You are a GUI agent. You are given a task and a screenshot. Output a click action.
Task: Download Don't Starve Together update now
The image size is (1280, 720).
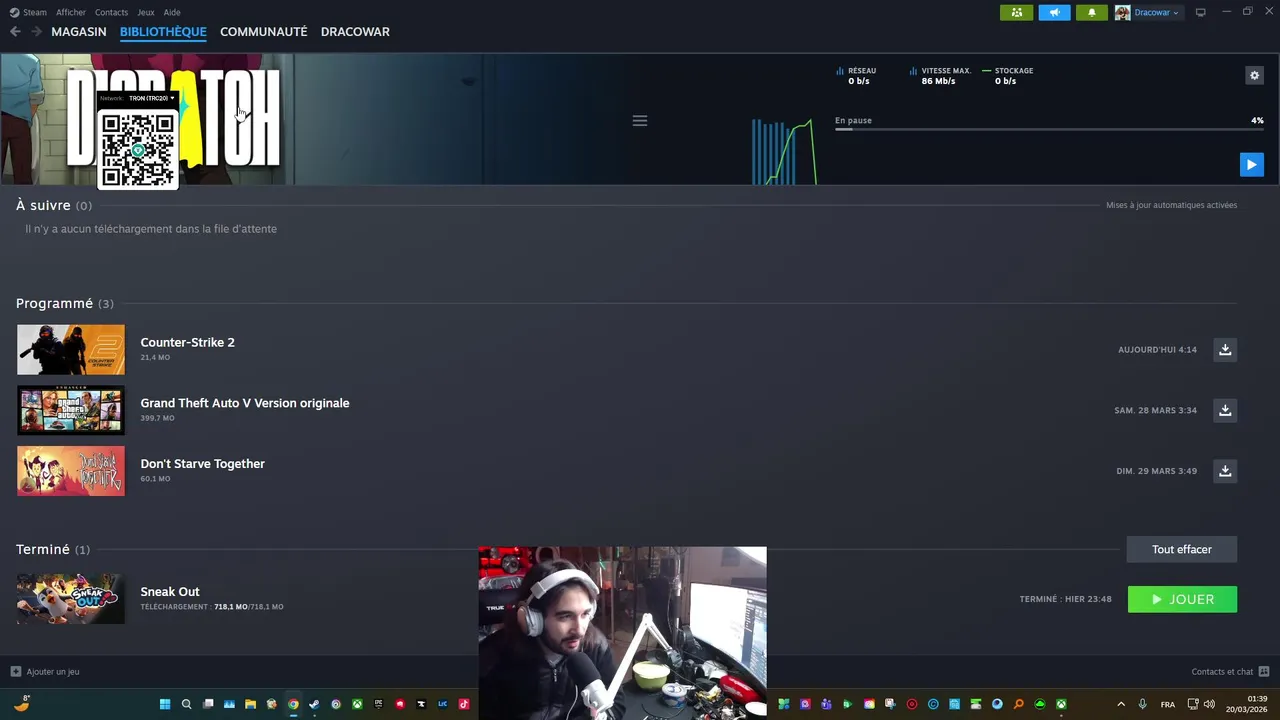click(x=1225, y=470)
